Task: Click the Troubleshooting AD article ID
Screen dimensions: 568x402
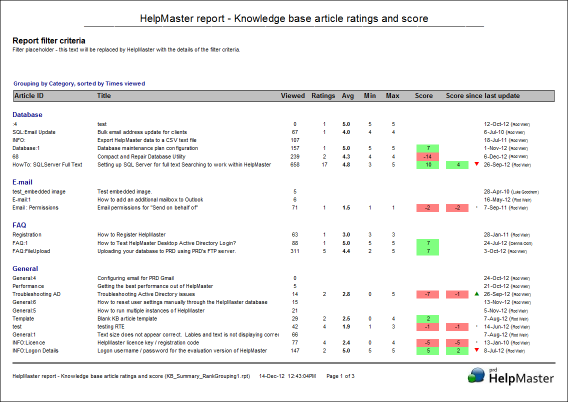Action: (37, 294)
